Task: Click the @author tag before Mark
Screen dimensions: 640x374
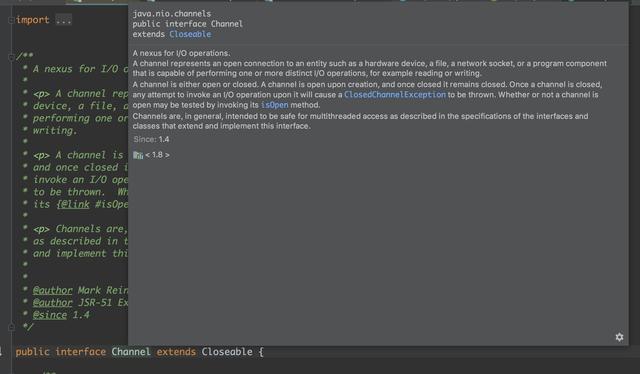Action: click(52, 290)
